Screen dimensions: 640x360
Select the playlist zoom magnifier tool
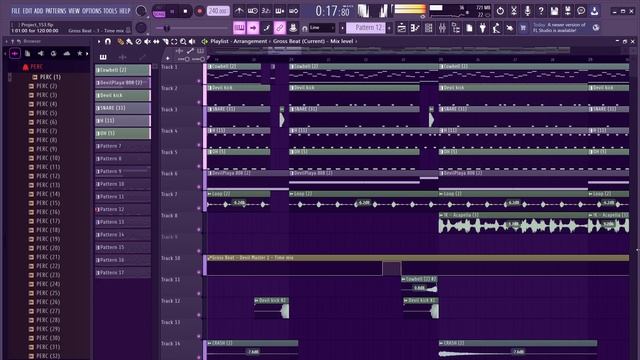point(183,41)
